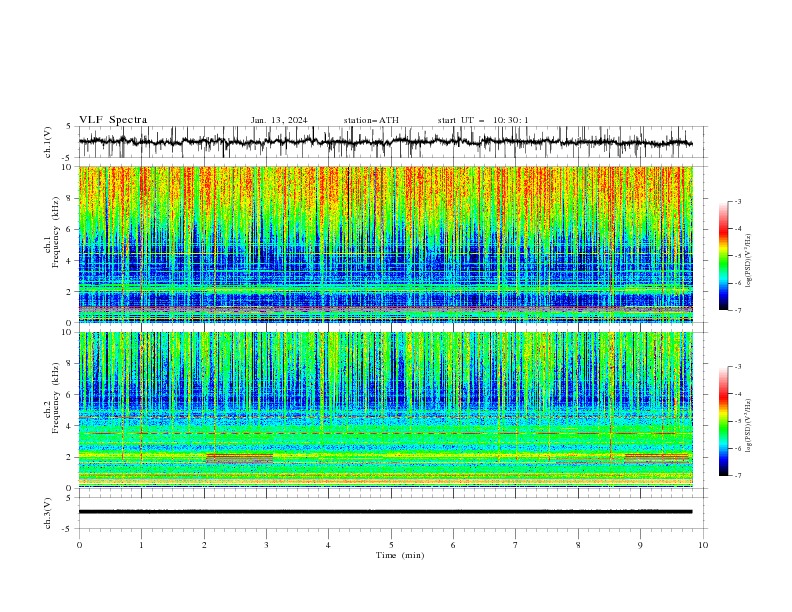Image resolution: width=792 pixels, height=612 pixels.
Task: Click the upper color bar's log(PSD) label
Action: coord(749,261)
